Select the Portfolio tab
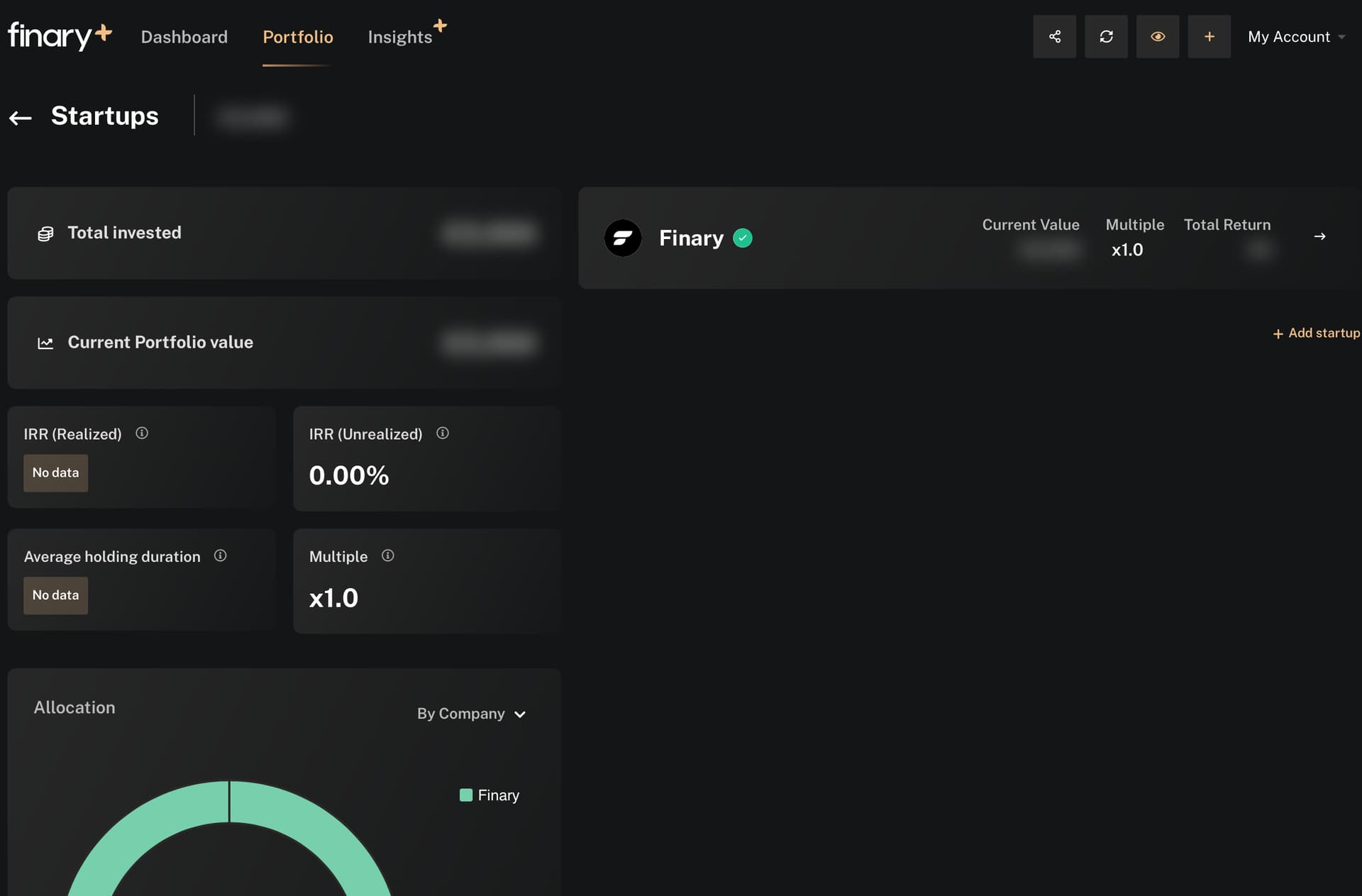 coord(298,37)
